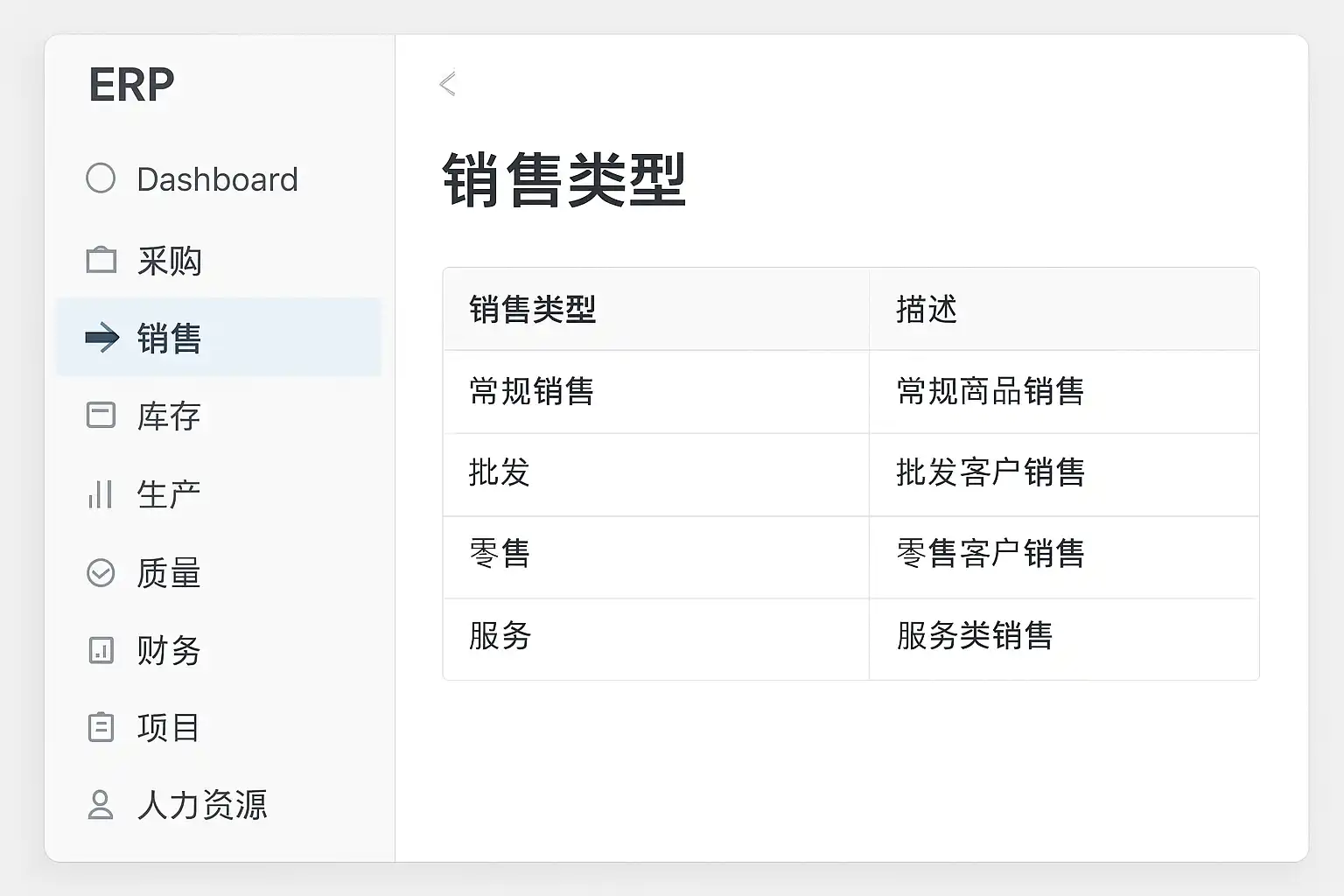Image resolution: width=1344 pixels, height=896 pixels.
Task: Click the 服务类销售 description cell
Action: (x=975, y=636)
